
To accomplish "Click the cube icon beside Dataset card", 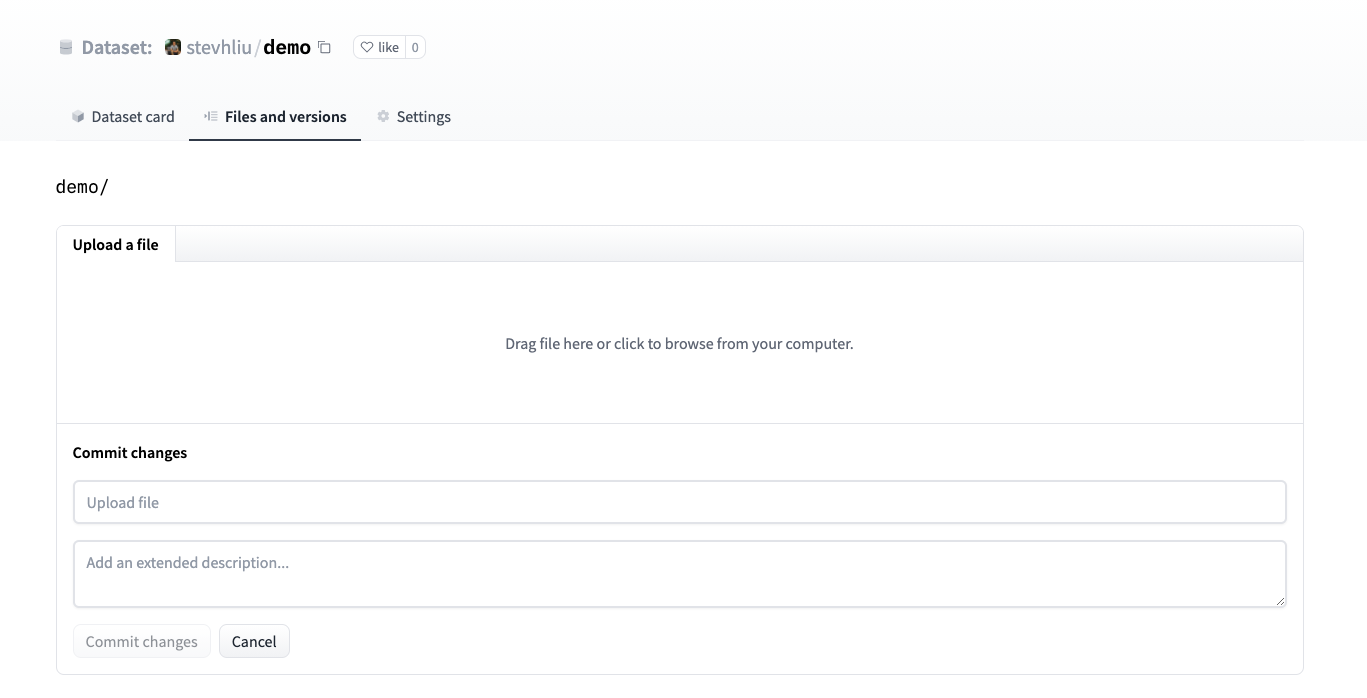I will pos(78,117).
